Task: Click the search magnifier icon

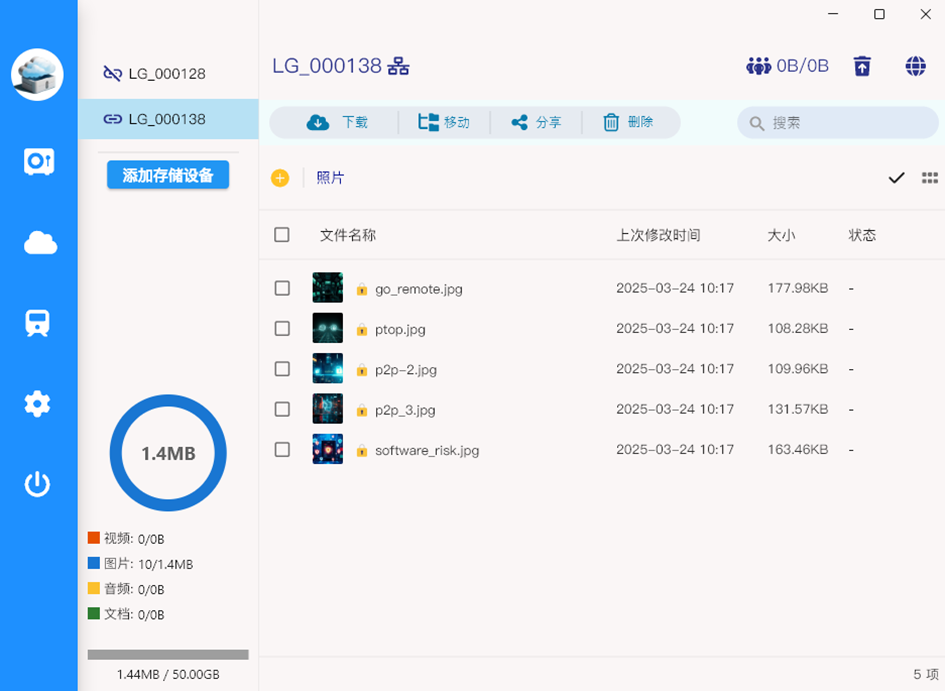Action: click(x=756, y=124)
